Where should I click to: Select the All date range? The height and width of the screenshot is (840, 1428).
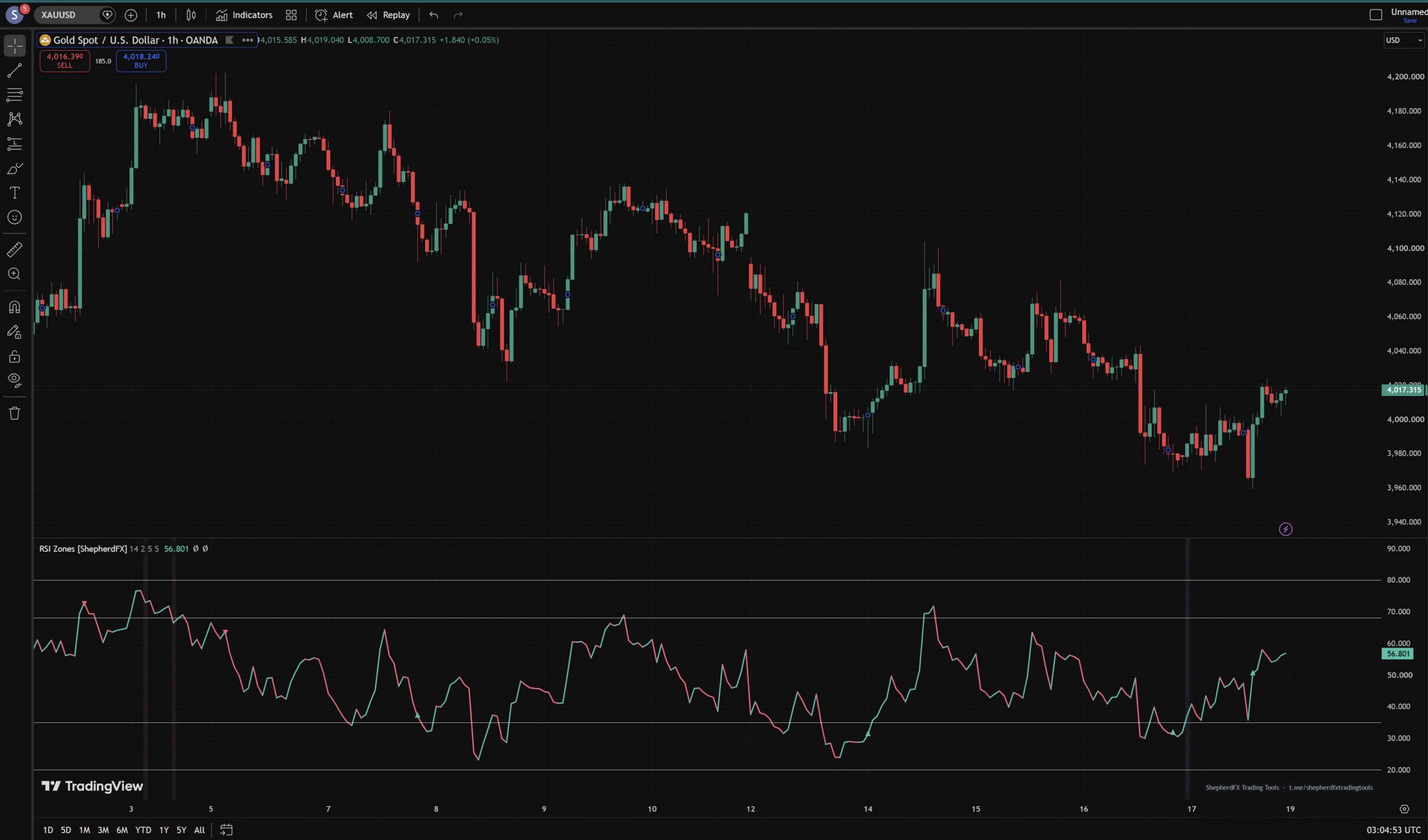pyautogui.click(x=200, y=830)
